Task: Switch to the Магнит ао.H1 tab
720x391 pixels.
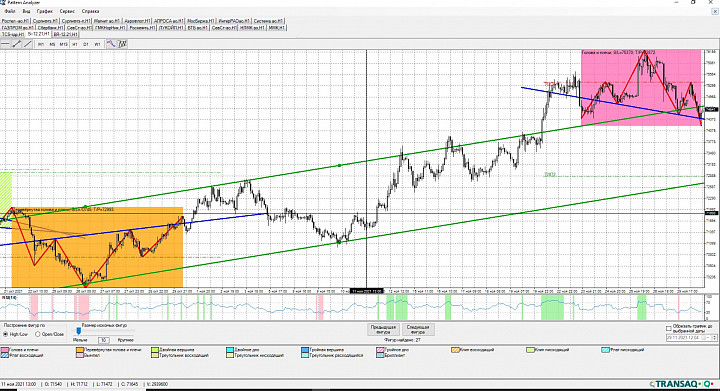Action: [107, 21]
